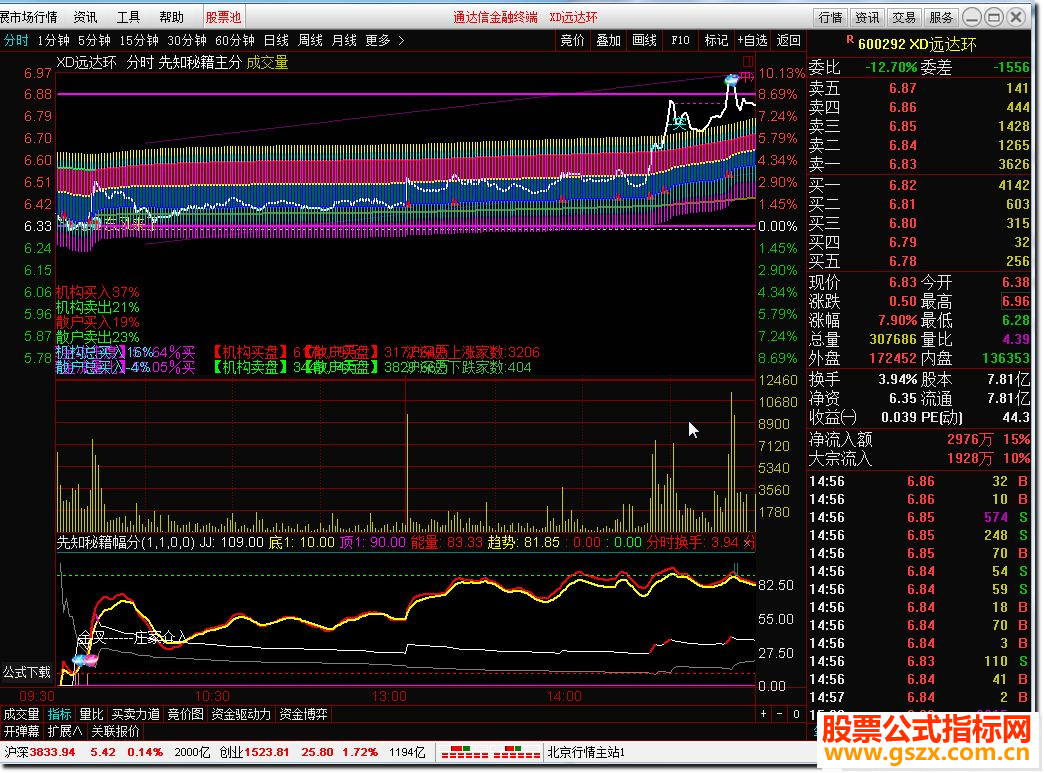Screen dimensions: 1044x773
Task: Switch to the 60分钟 period tab
Action: (235, 41)
